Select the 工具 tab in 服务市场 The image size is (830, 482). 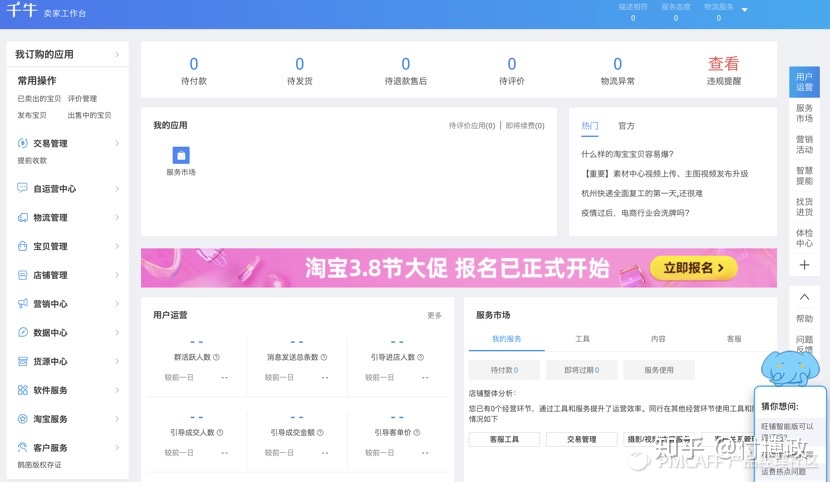pos(582,339)
